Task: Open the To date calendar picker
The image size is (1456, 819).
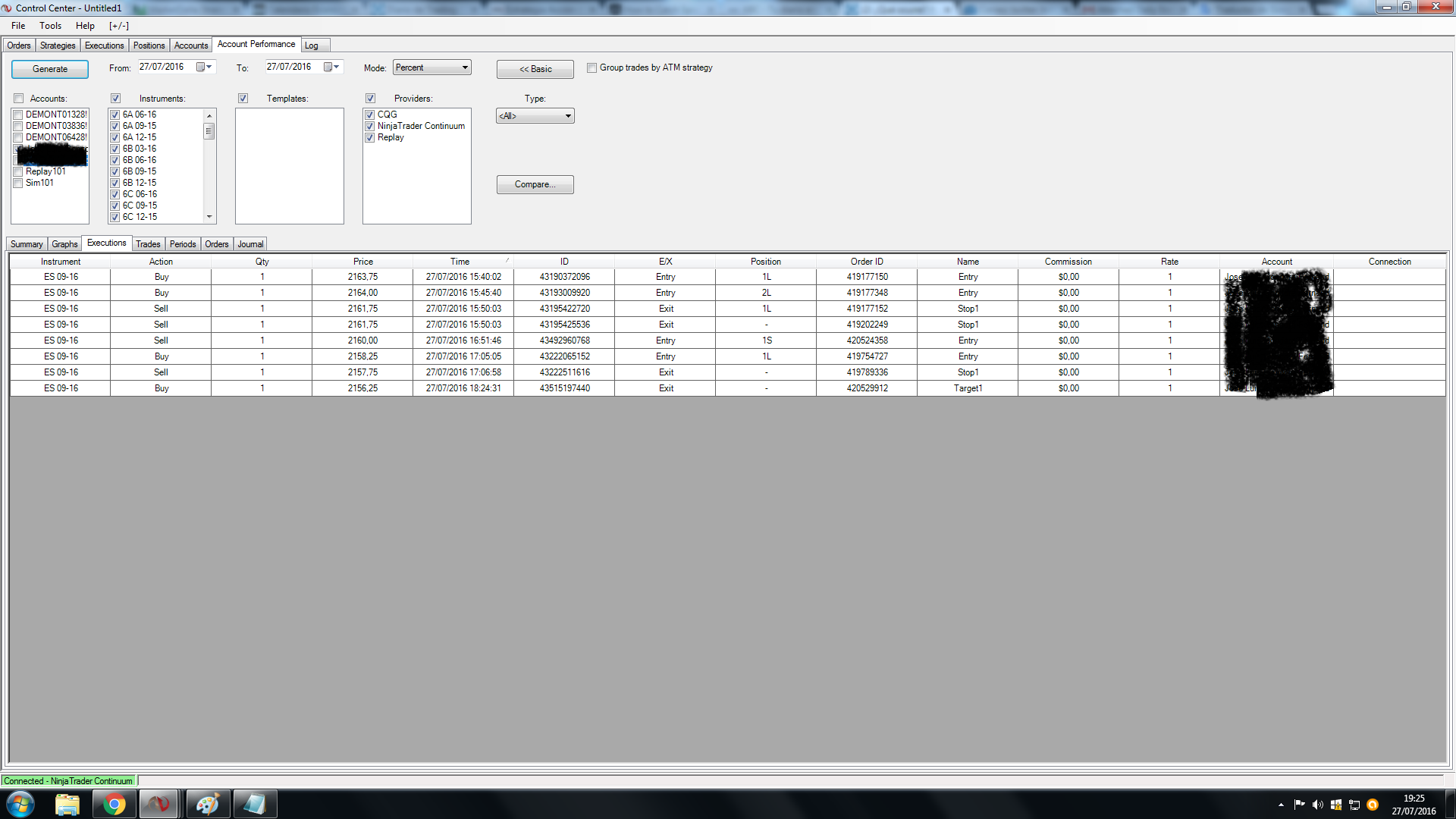Action: coord(331,67)
